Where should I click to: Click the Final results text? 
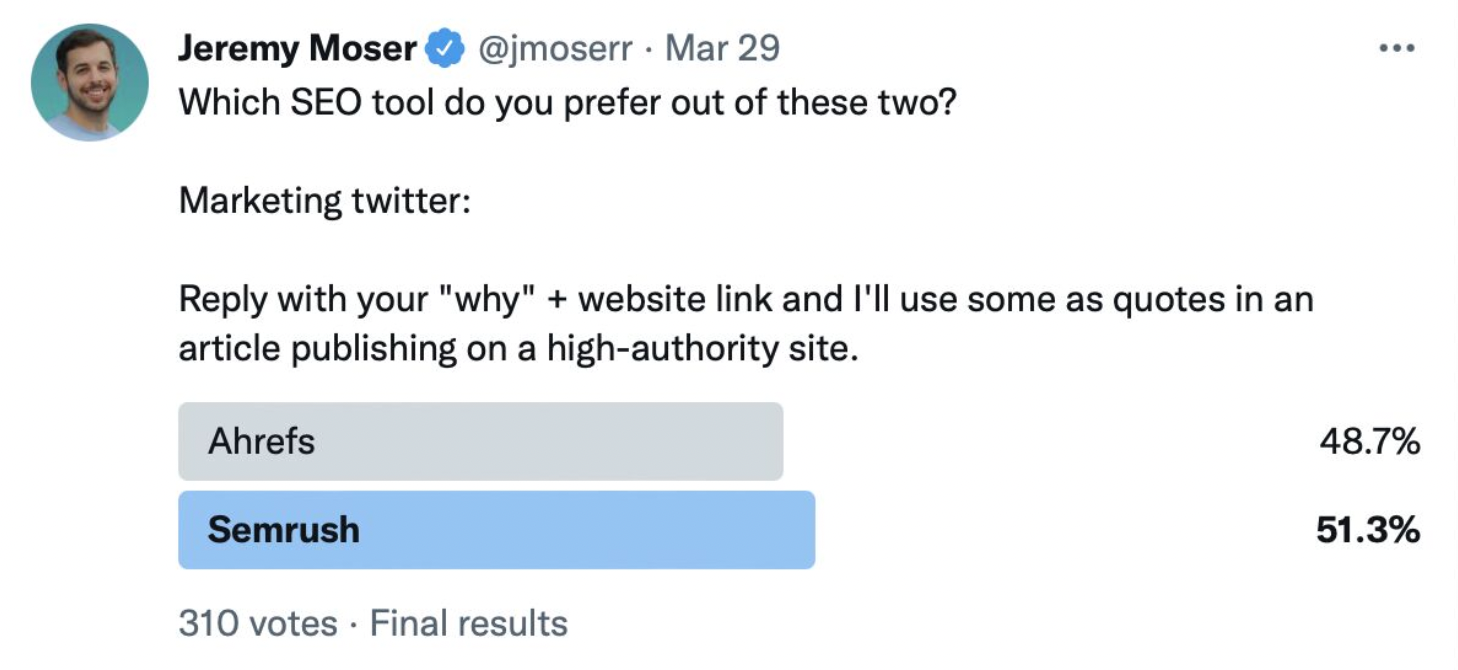(x=469, y=624)
